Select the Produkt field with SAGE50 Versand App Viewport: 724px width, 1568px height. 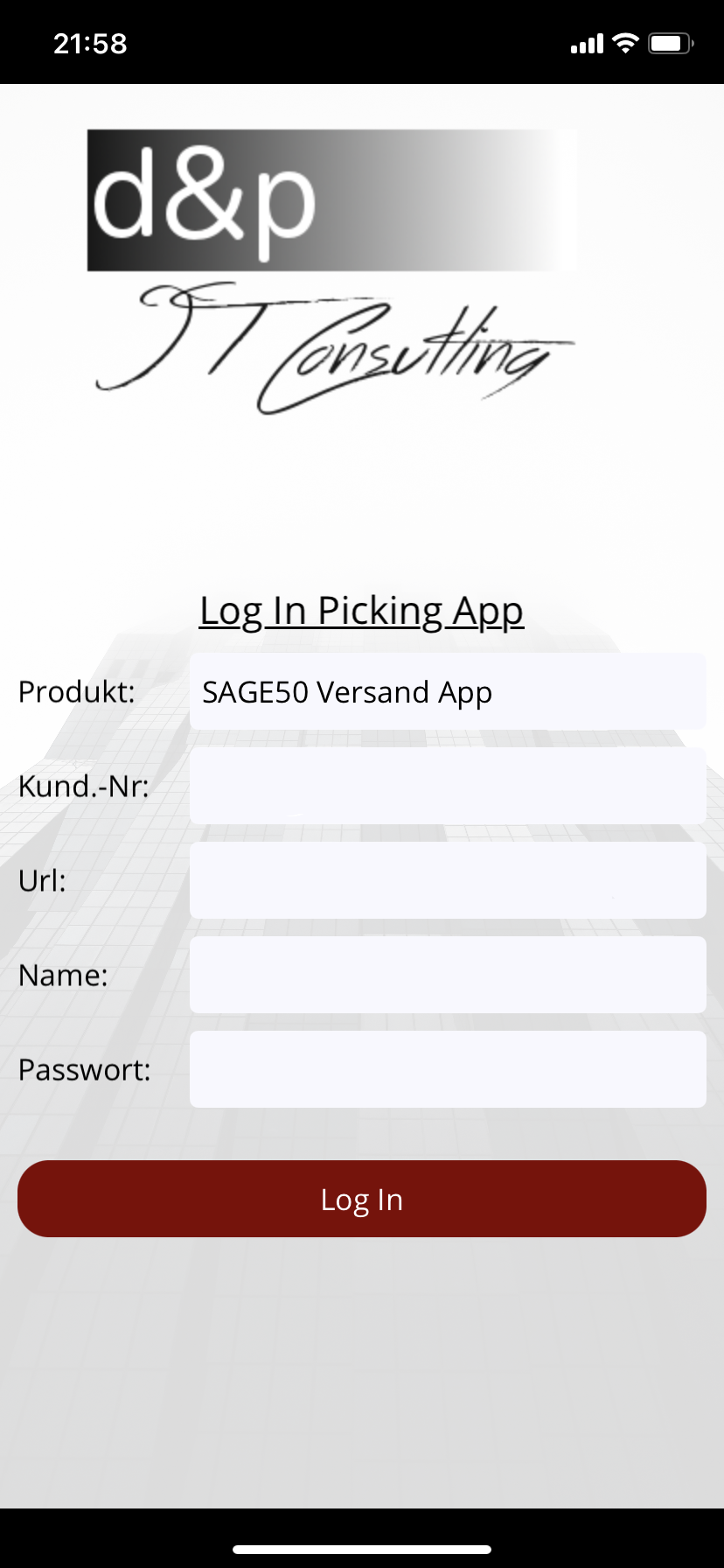click(448, 691)
